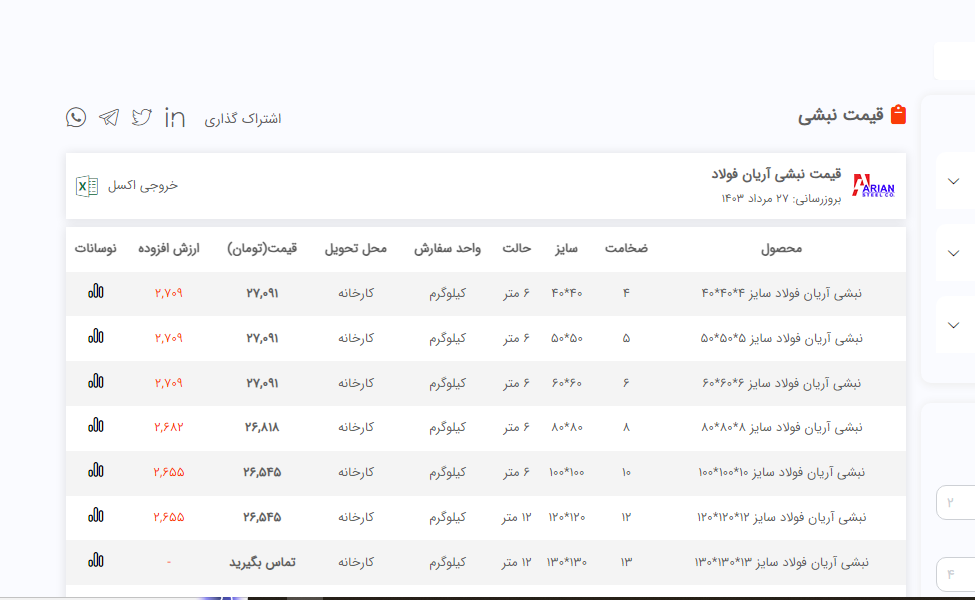Open product نبشی آریان فولاد سایز 50*50*5
Screen dimensions: 975x600
click(x=781, y=338)
